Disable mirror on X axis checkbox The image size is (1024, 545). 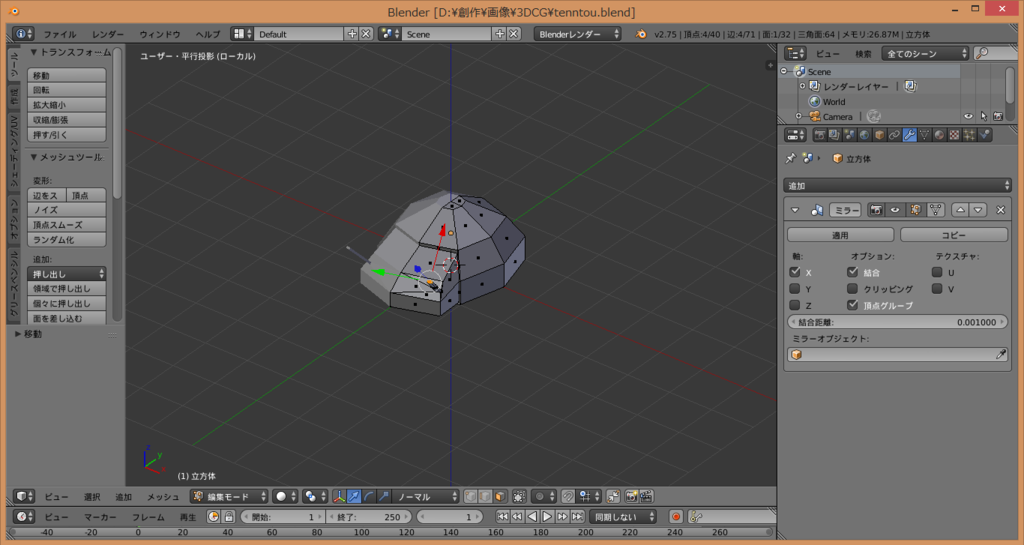(x=795, y=272)
